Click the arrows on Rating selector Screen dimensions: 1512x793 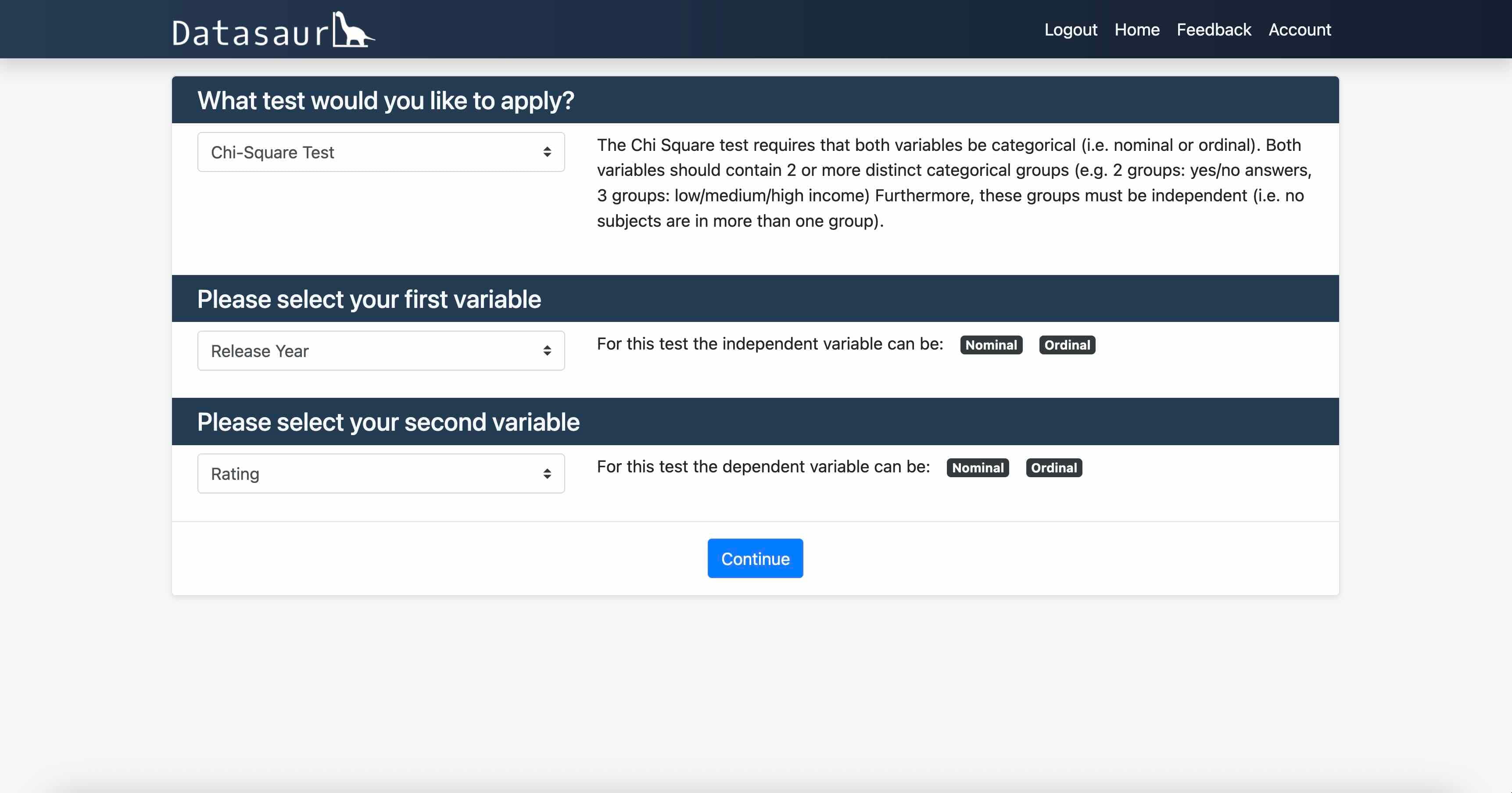[547, 474]
